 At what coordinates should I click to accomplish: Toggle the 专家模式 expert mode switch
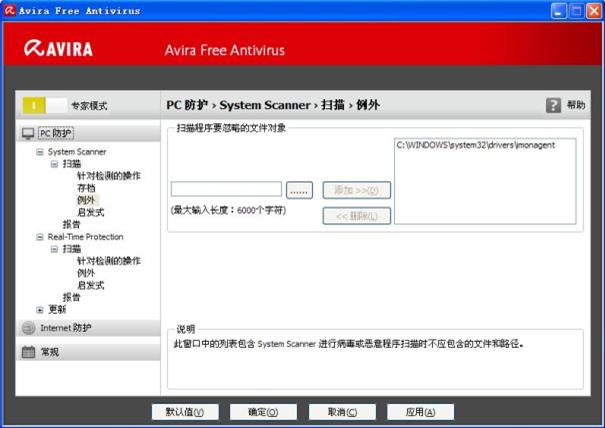[x=45, y=105]
